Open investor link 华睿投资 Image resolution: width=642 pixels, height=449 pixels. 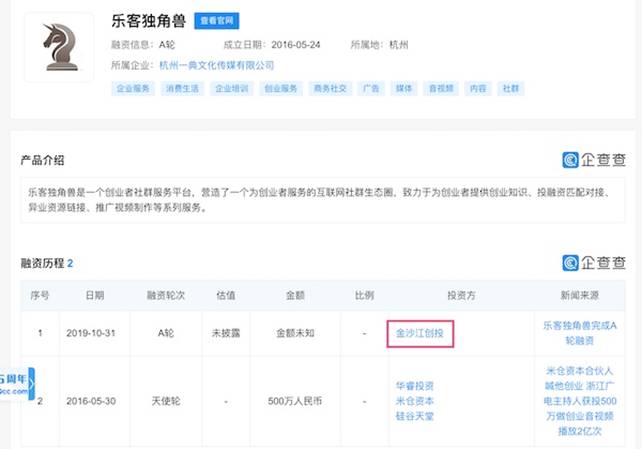point(415,386)
